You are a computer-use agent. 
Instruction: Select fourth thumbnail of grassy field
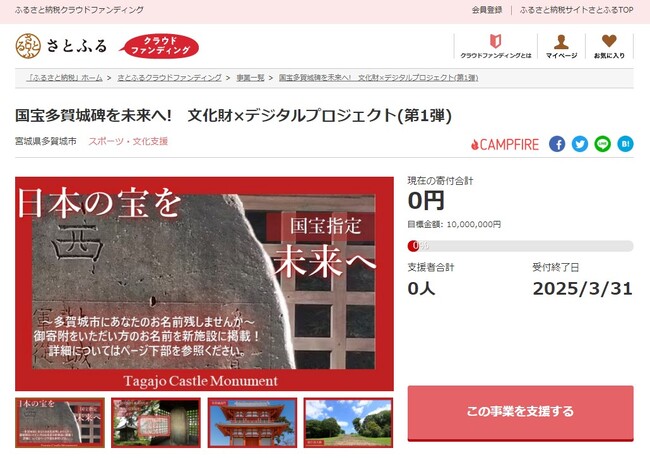click(x=348, y=422)
